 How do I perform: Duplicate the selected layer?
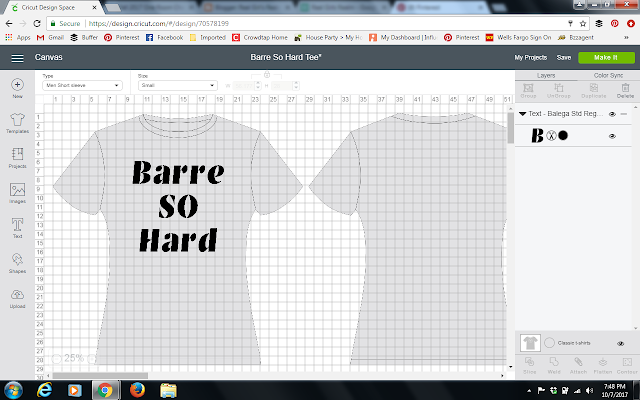[x=593, y=91]
